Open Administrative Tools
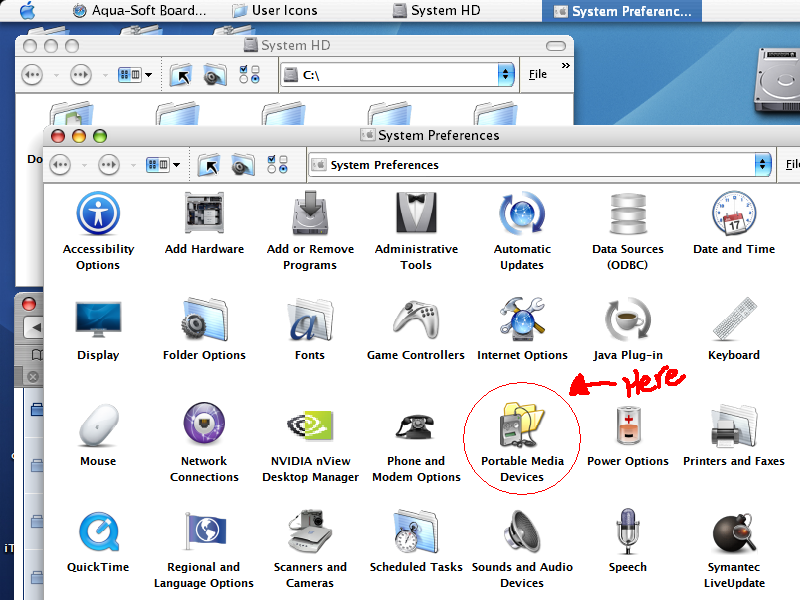 [416, 231]
